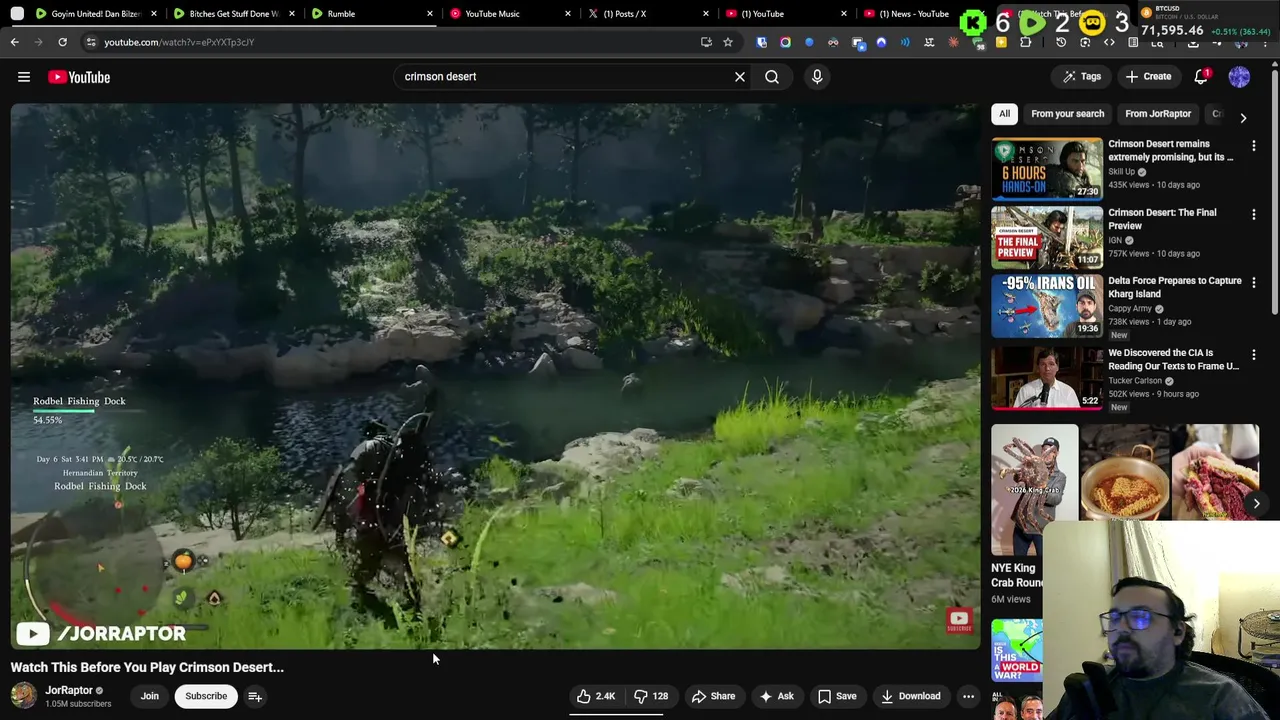Subscribe to JorRaptor
Screen dimensions: 1280x720
pyautogui.click(x=206, y=696)
